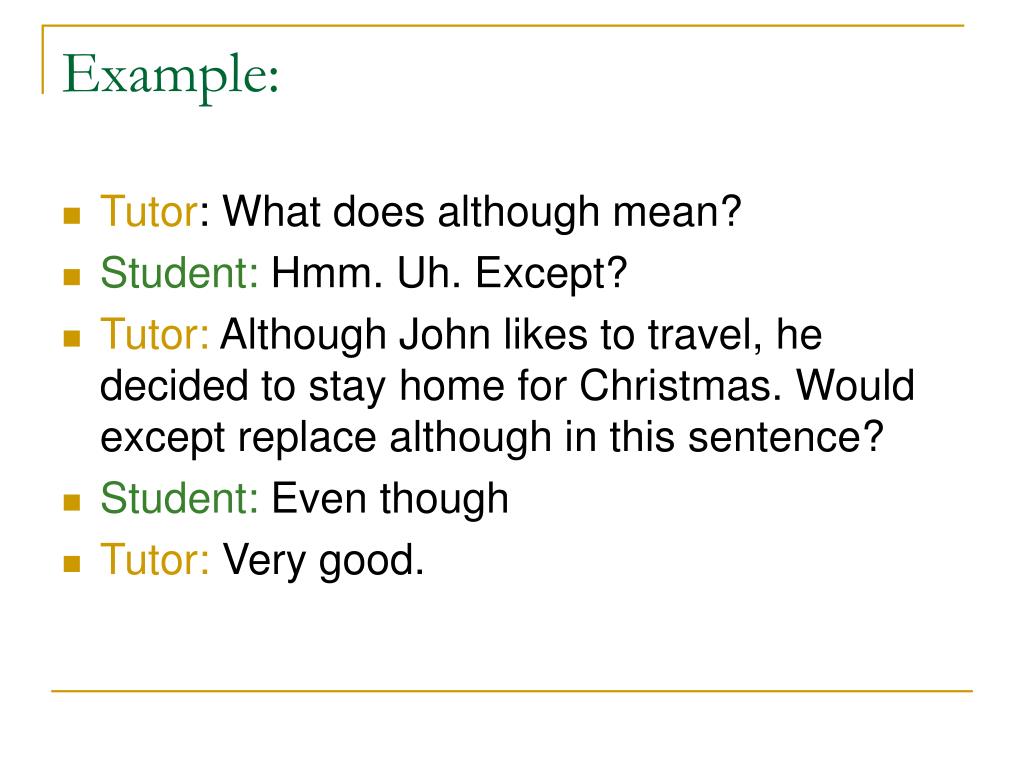The image size is (1024, 768).
Task: Click the gold horizontal line at slide bottom
Action: click(x=512, y=690)
